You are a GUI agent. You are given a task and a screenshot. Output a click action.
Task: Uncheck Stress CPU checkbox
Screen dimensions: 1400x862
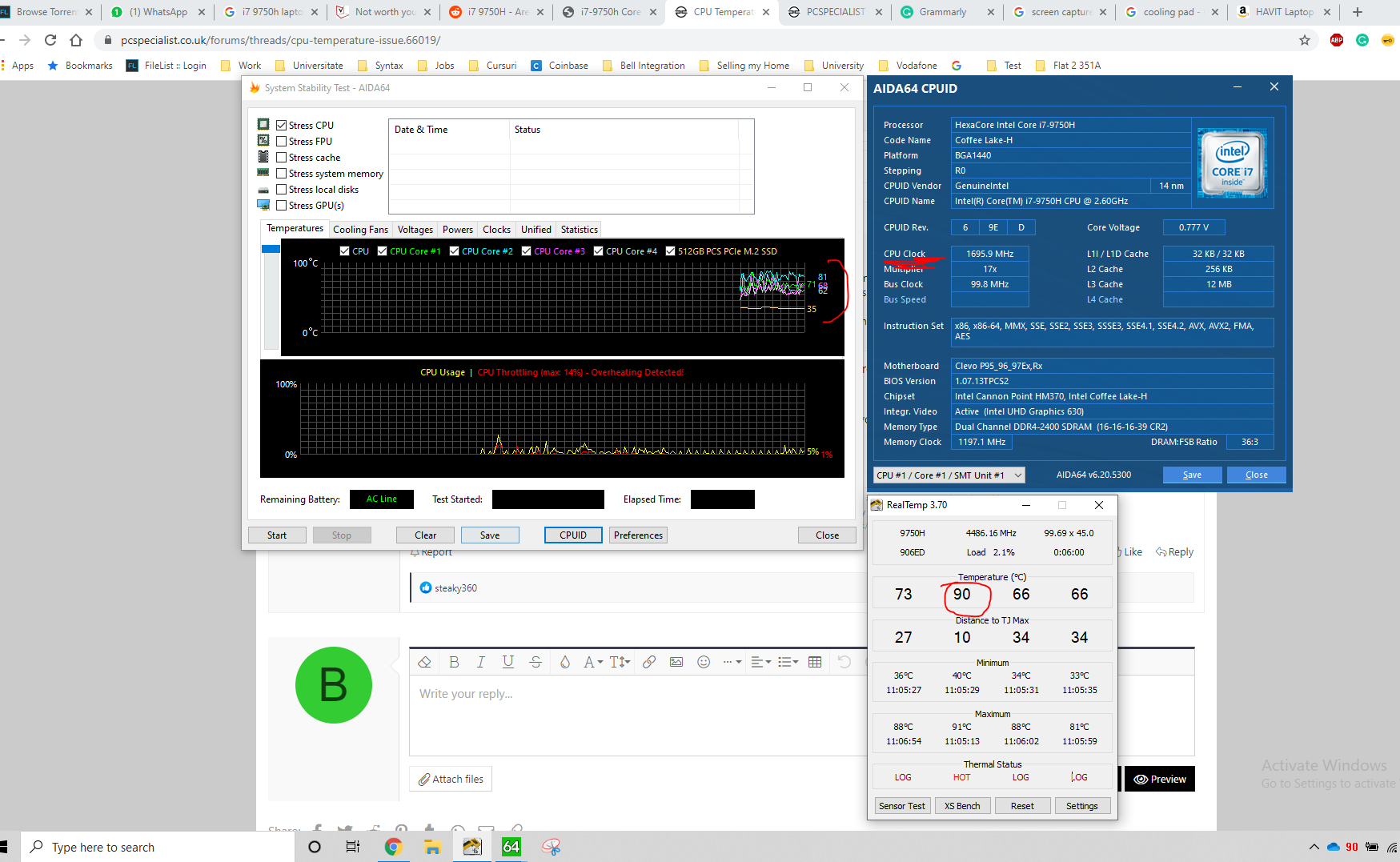pos(281,125)
